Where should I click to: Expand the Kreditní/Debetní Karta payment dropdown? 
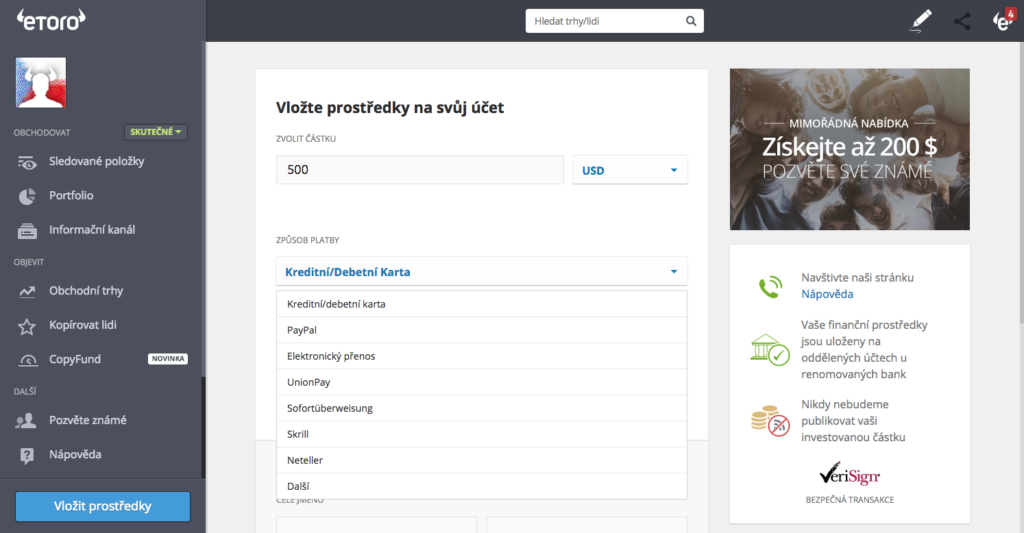click(x=481, y=271)
